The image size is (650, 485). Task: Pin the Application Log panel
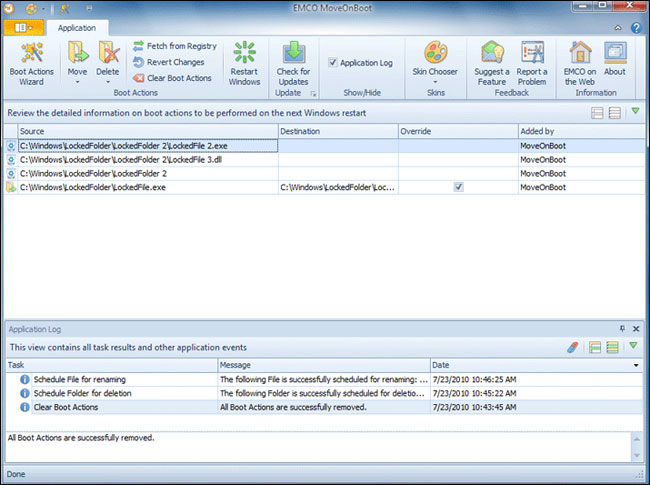tap(622, 328)
